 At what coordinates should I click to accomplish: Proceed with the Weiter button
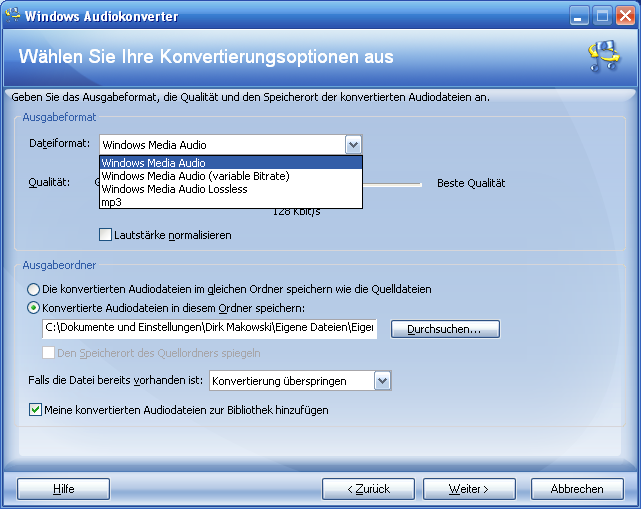pyautogui.click(x=469, y=489)
